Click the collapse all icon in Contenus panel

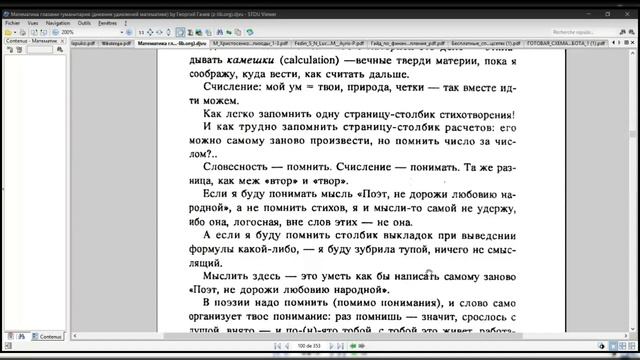click(19, 50)
